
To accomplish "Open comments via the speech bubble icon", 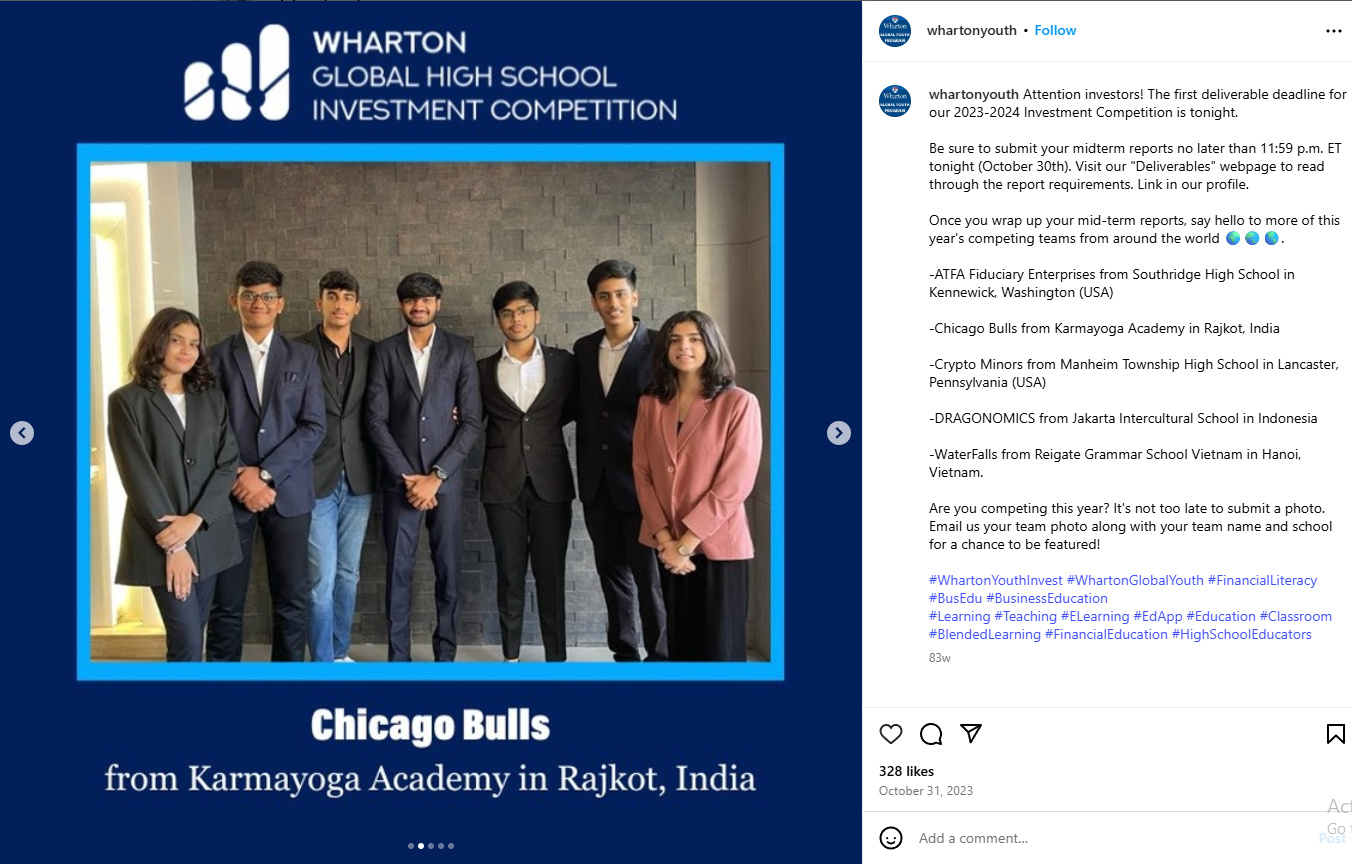I will tap(931, 734).
